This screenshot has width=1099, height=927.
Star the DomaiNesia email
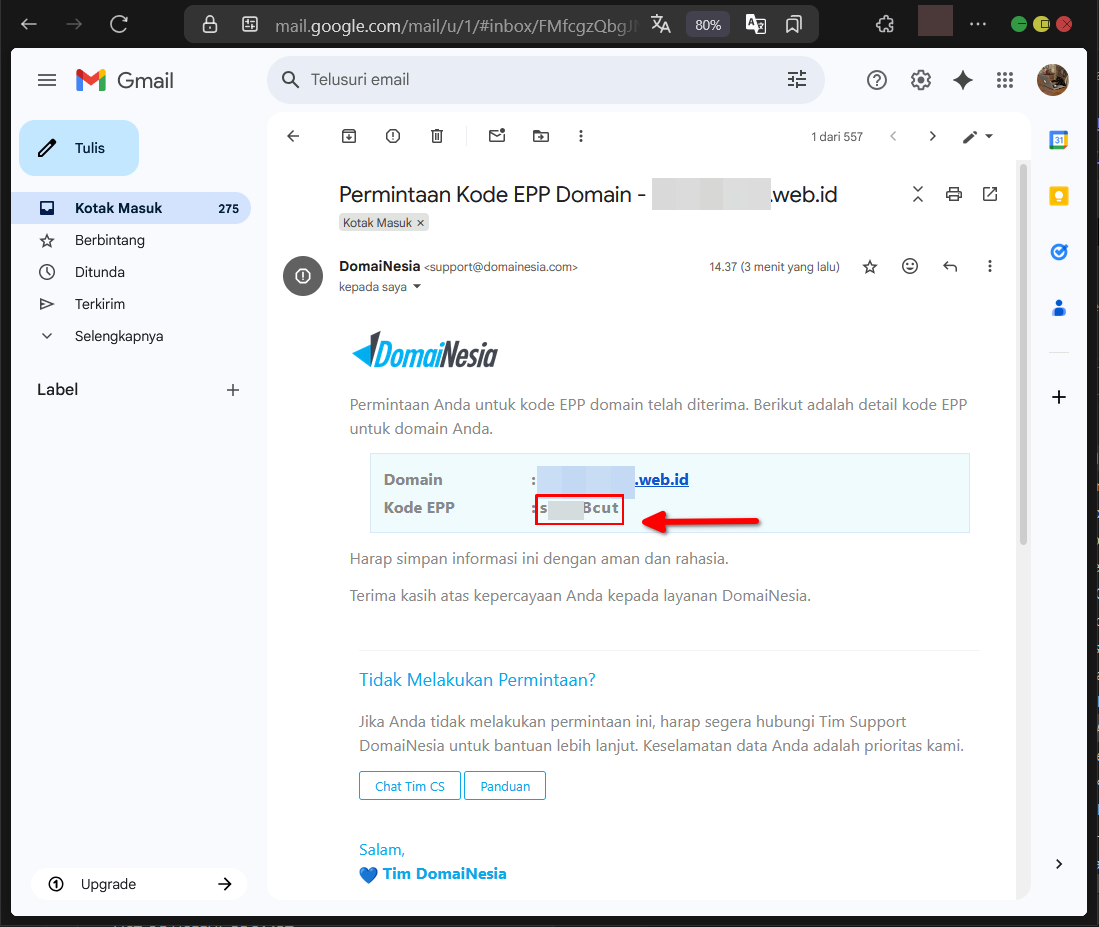point(870,266)
